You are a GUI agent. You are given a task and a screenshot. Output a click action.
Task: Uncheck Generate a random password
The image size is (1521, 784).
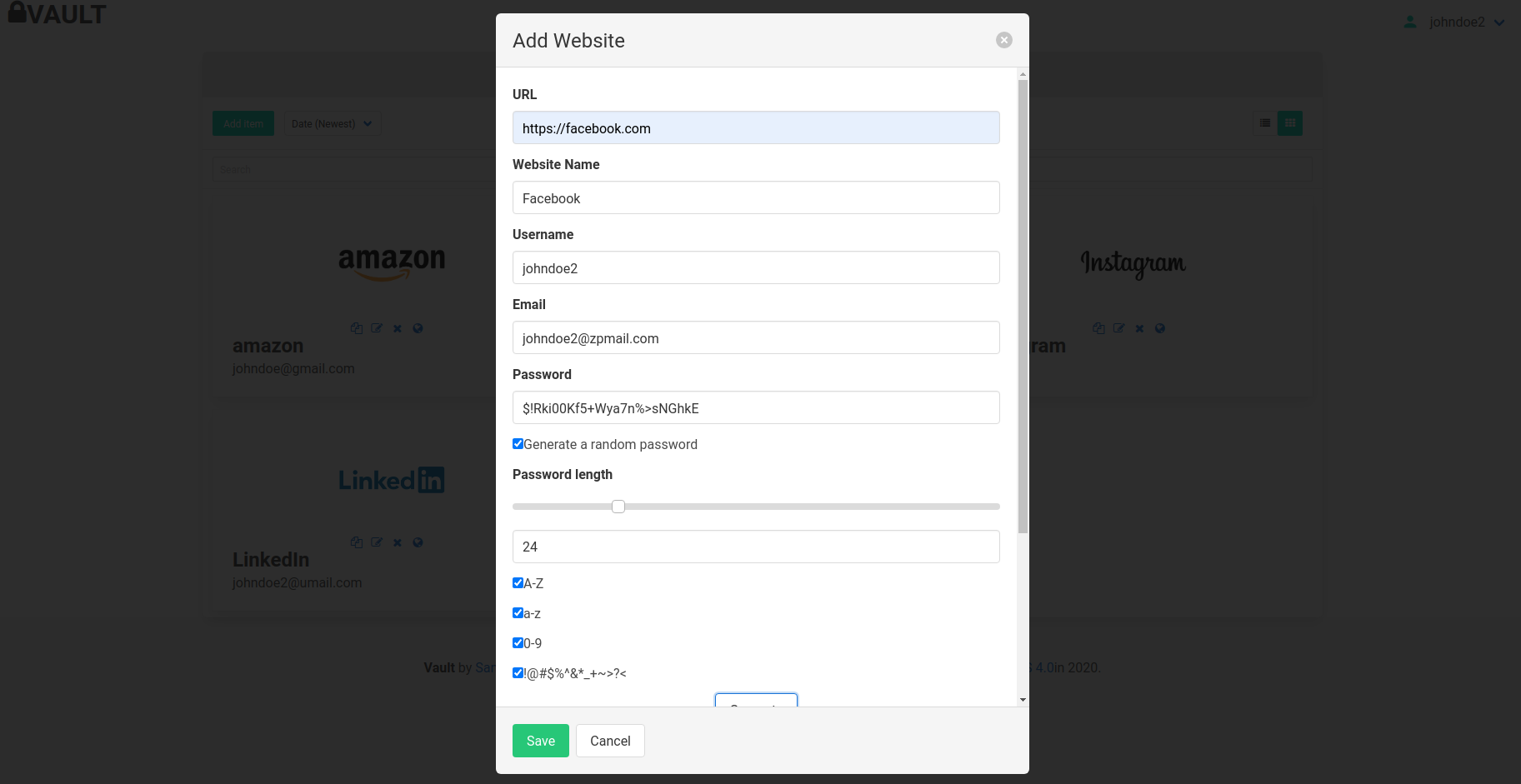coord(518,444)
